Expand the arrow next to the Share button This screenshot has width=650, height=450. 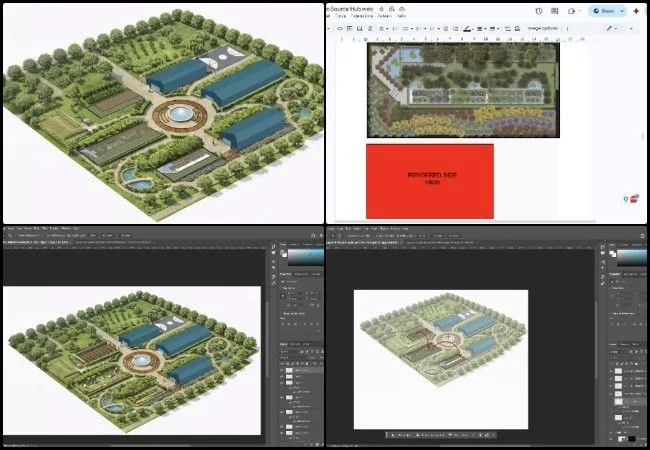(x=622, y=11)
